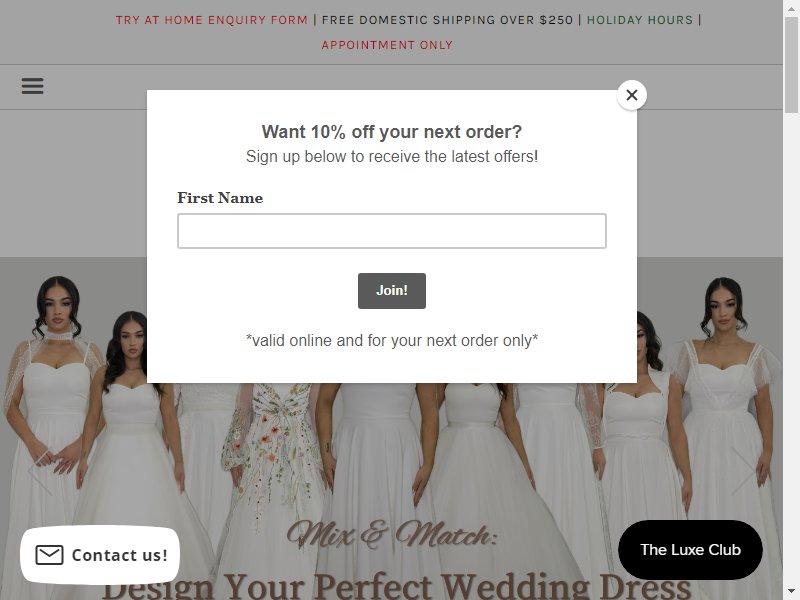This screenshot has height=600, width=800.
Task: Click the envelope icon in Contact widget
Action: (x=49, y=555)
